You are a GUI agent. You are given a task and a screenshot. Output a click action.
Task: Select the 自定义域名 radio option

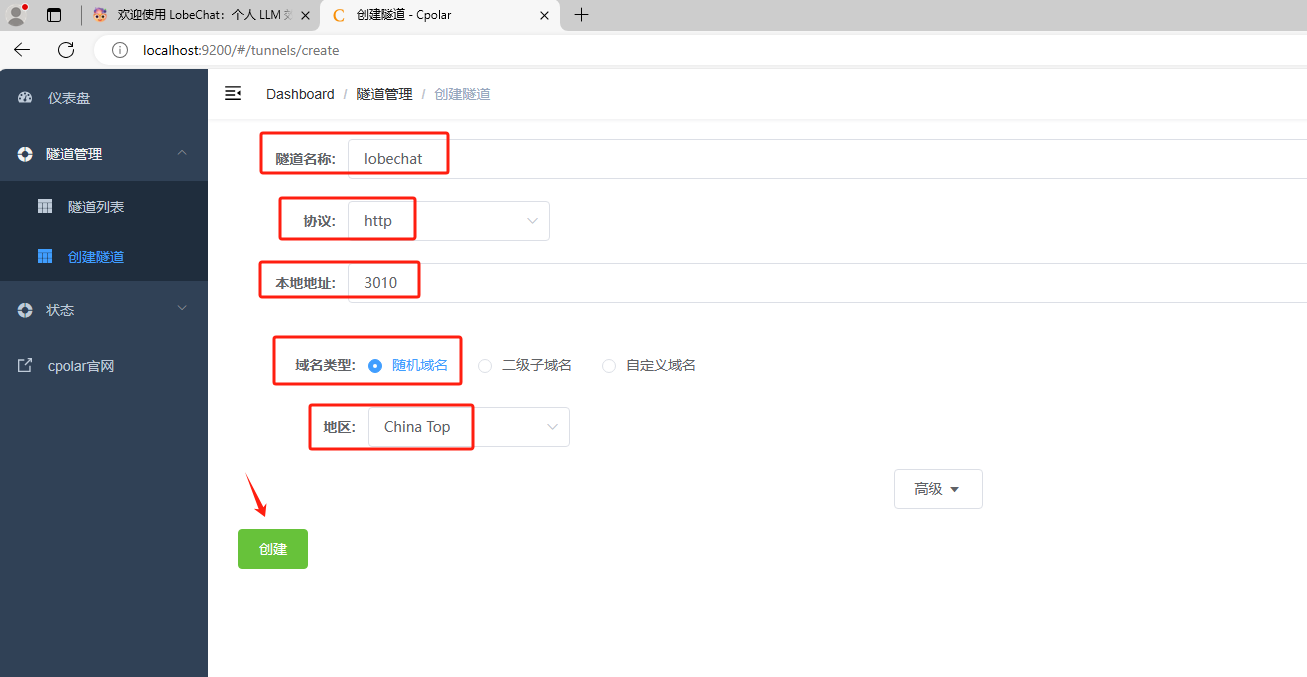coord(609,366)
